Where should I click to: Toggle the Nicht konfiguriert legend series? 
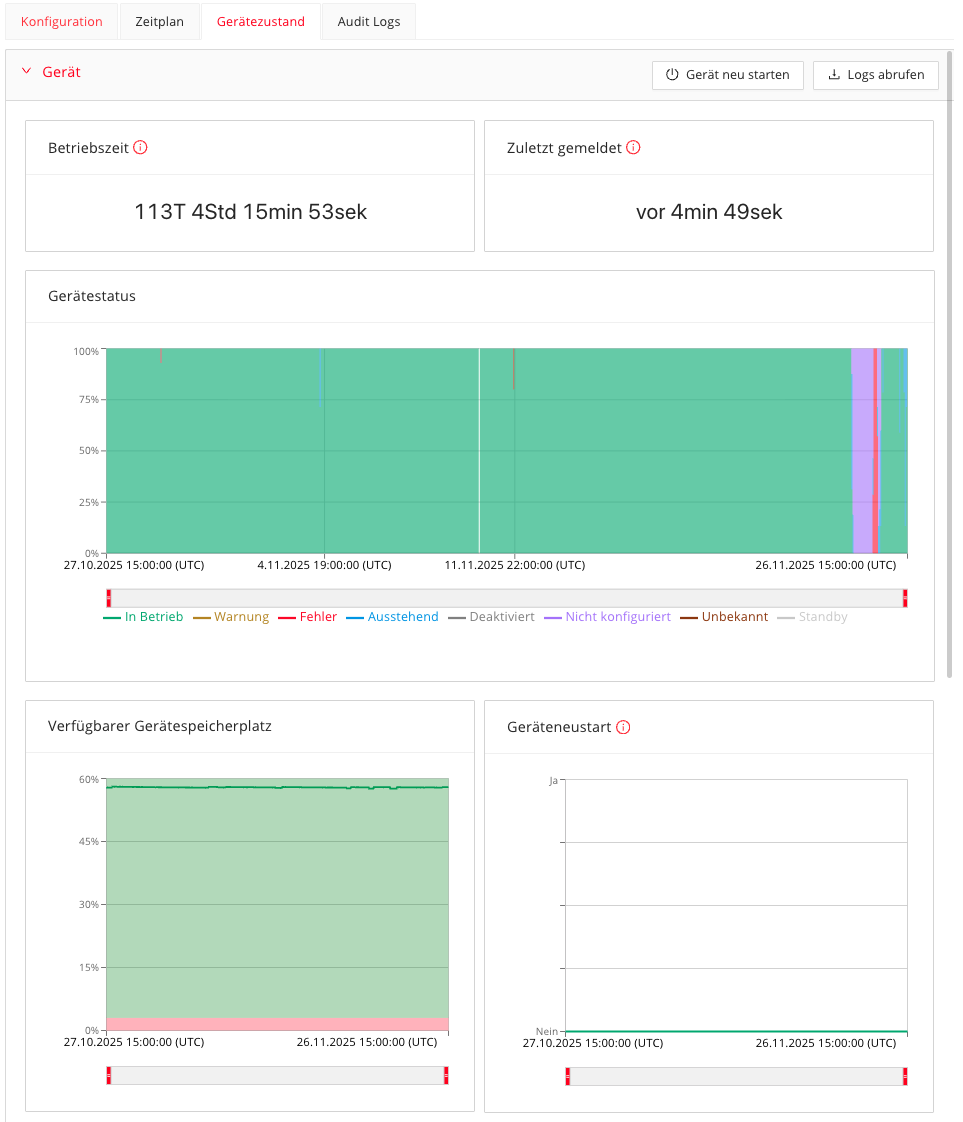point(607,617)
